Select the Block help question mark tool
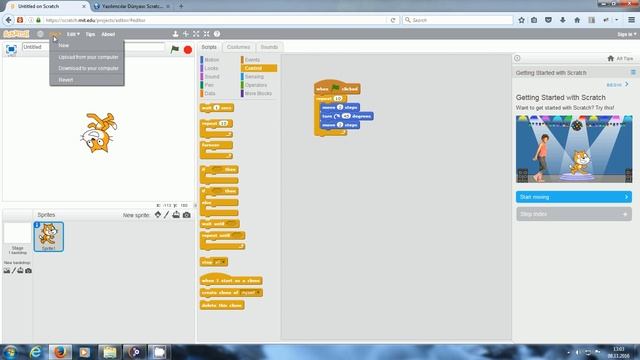This screenshot has height=360, width=640. 217,34
